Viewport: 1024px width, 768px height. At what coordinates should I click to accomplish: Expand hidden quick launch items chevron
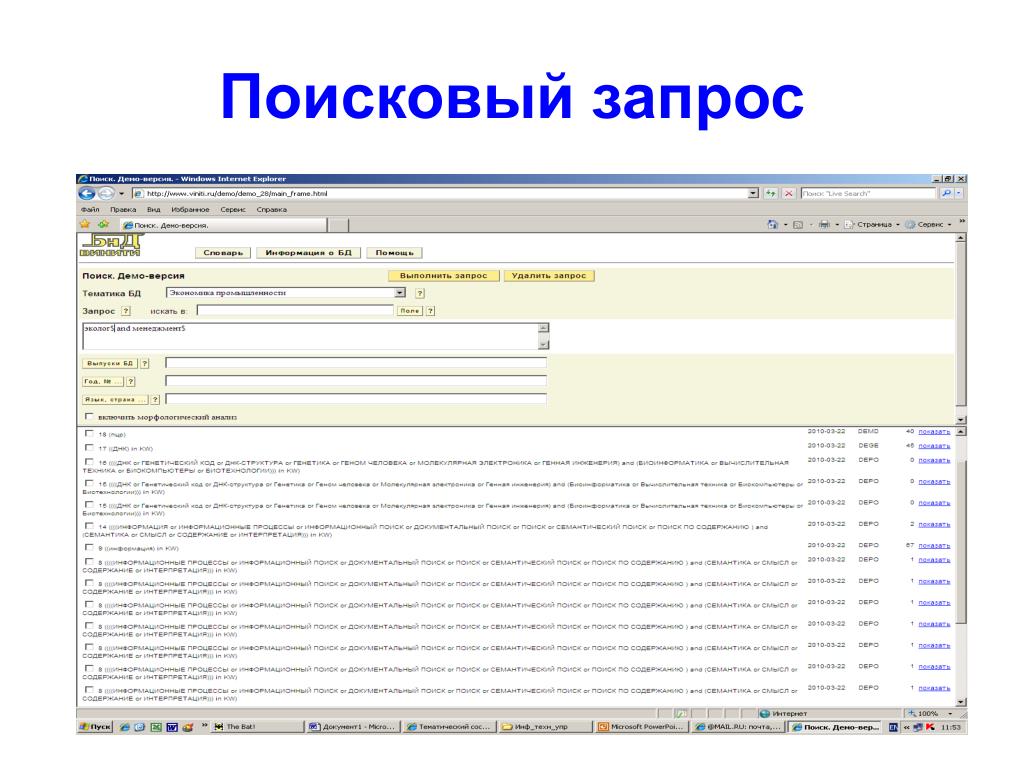[204, 725]
